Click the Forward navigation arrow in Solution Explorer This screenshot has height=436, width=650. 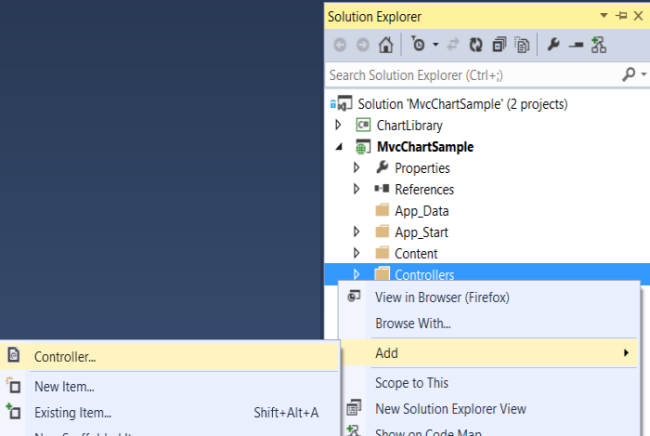point(363,45)
